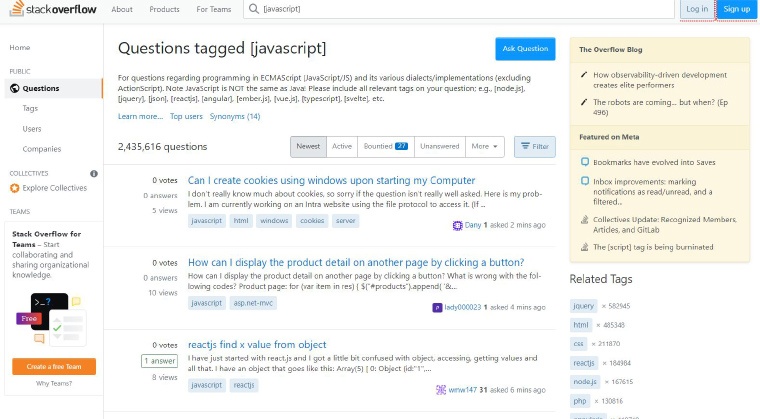This screenshot has width=760, height=419.
Task: Open 'How observability-driven development' blog post
Action: (660, 80)
